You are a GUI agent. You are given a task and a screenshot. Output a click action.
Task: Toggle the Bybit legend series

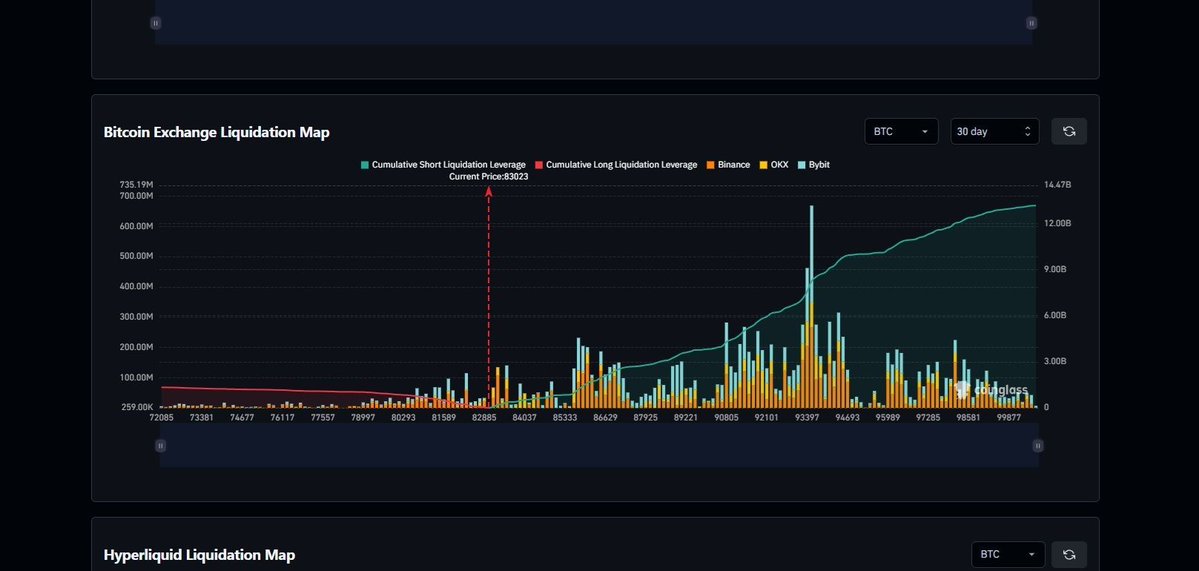coord(814,165)
